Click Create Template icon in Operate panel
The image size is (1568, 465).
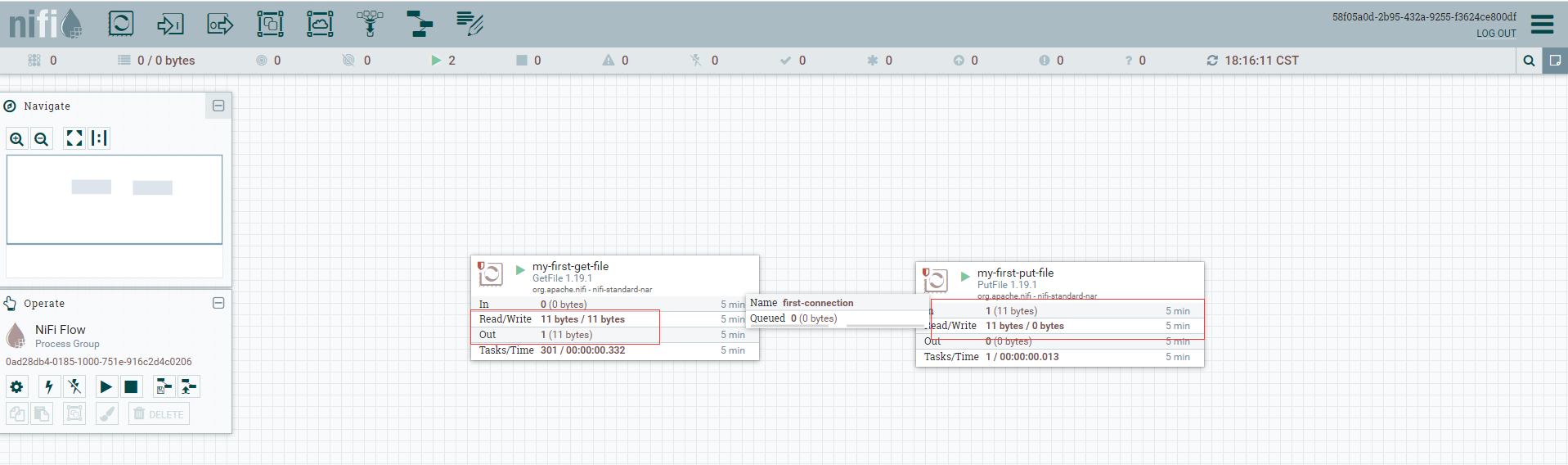tap(164, 386)
